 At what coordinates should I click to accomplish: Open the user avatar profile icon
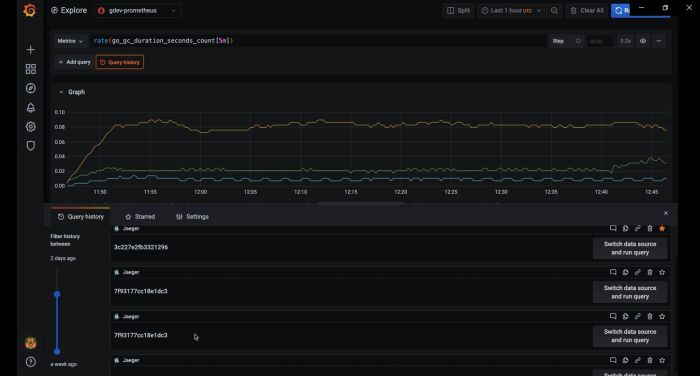[30, 343]
